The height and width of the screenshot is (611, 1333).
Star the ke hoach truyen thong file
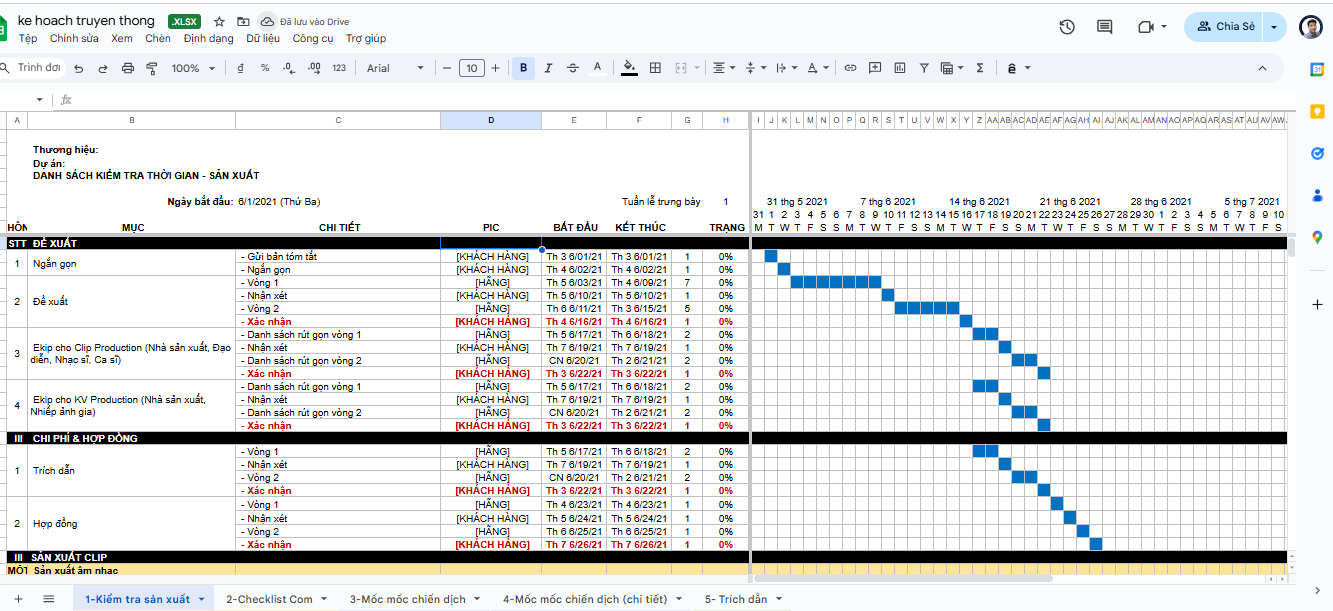[x=220, y=21]
